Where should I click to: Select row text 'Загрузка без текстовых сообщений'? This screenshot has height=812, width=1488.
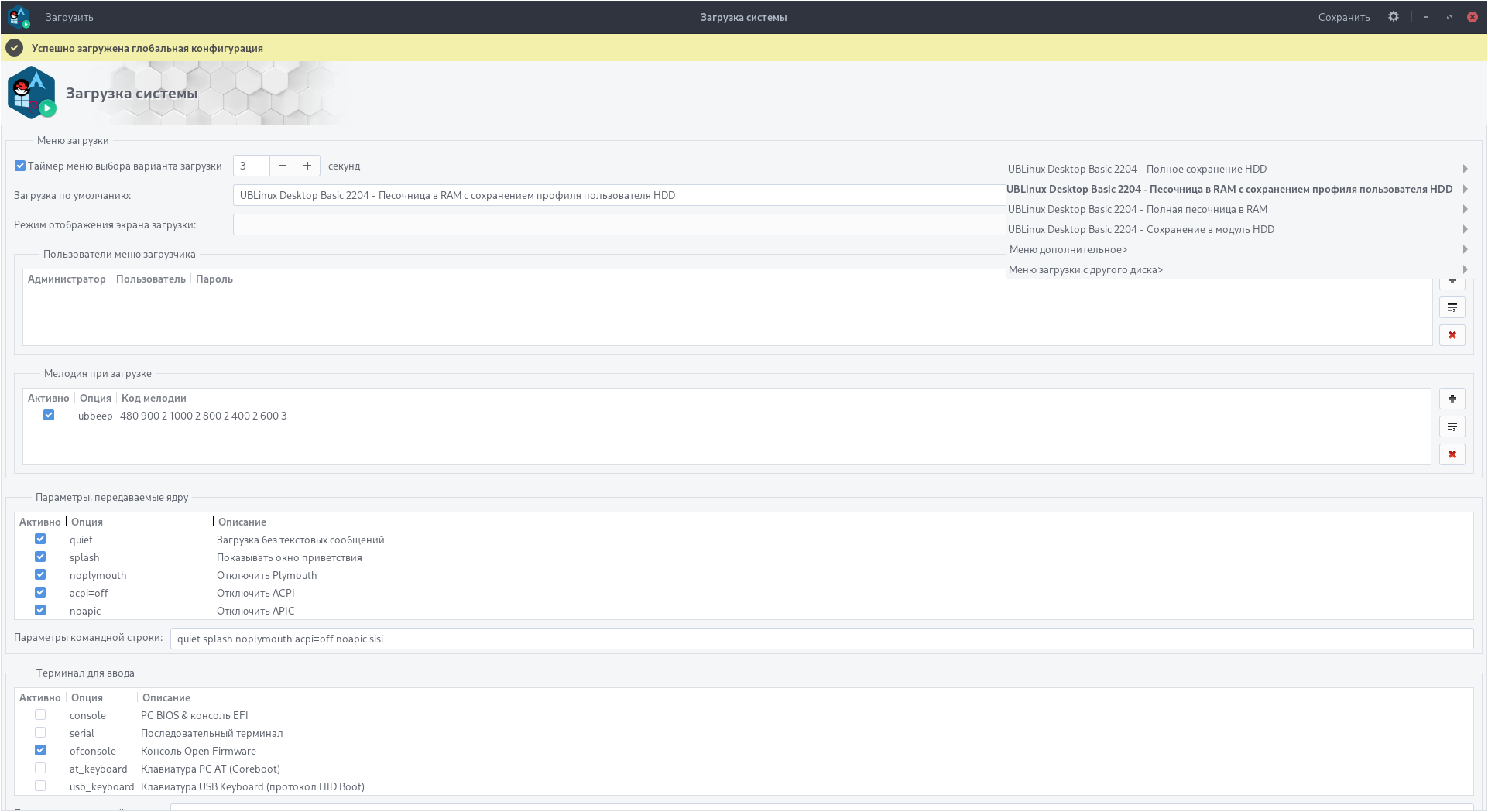point(300,540)
